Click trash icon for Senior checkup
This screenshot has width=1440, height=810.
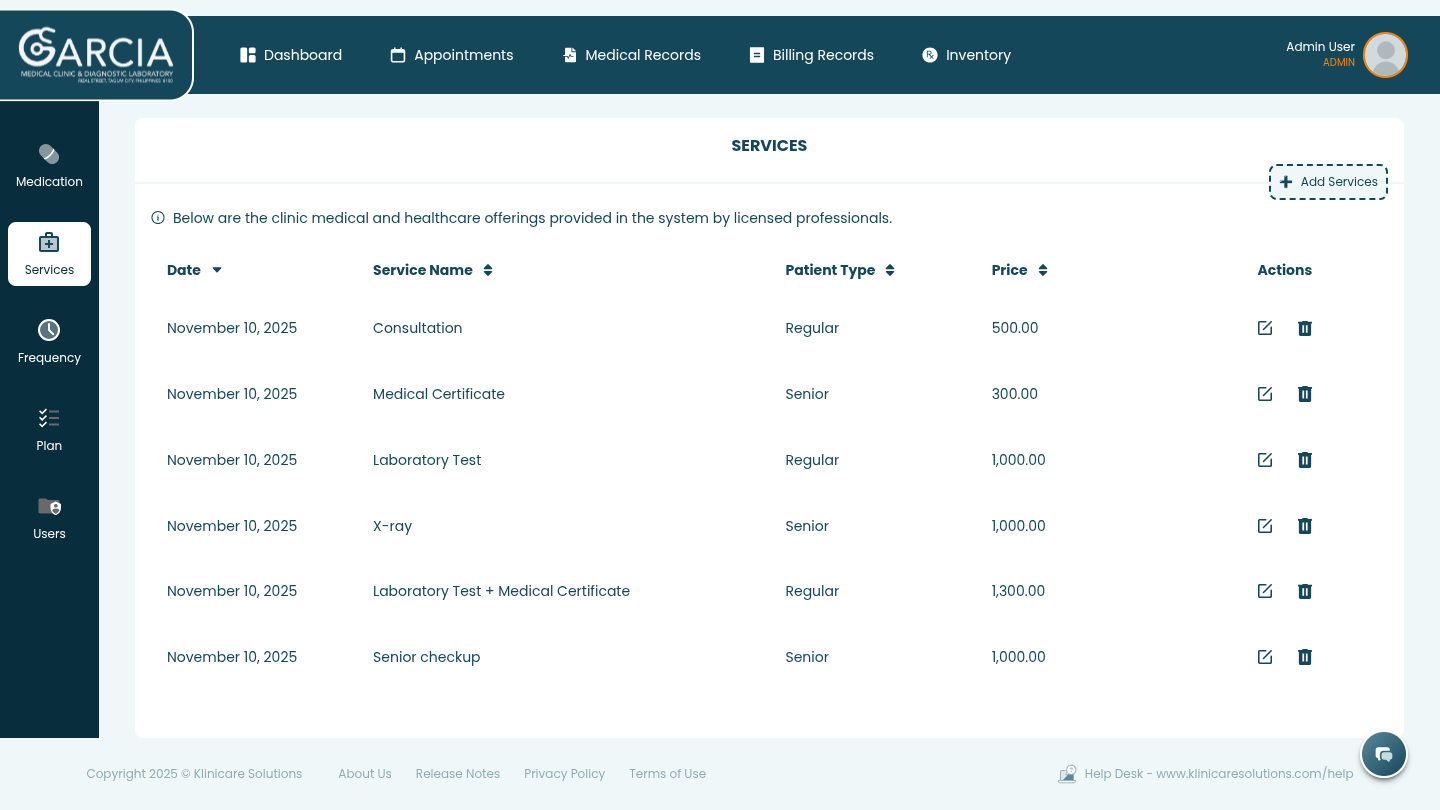pos(1304,657)
